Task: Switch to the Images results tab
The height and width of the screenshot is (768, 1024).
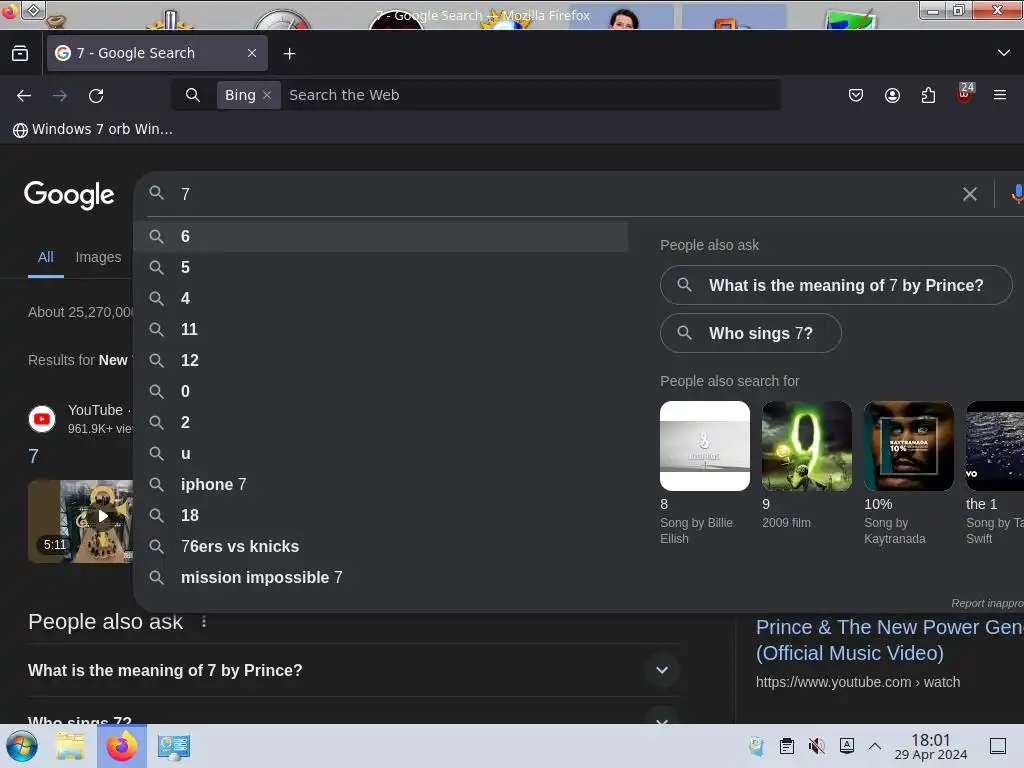Action: (99, 257)
